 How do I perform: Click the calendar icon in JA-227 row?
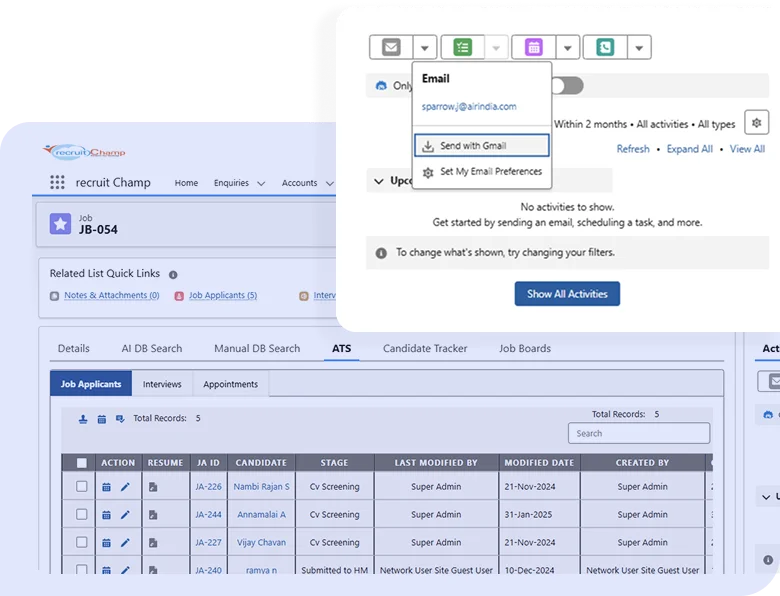[x=106, y=543]
